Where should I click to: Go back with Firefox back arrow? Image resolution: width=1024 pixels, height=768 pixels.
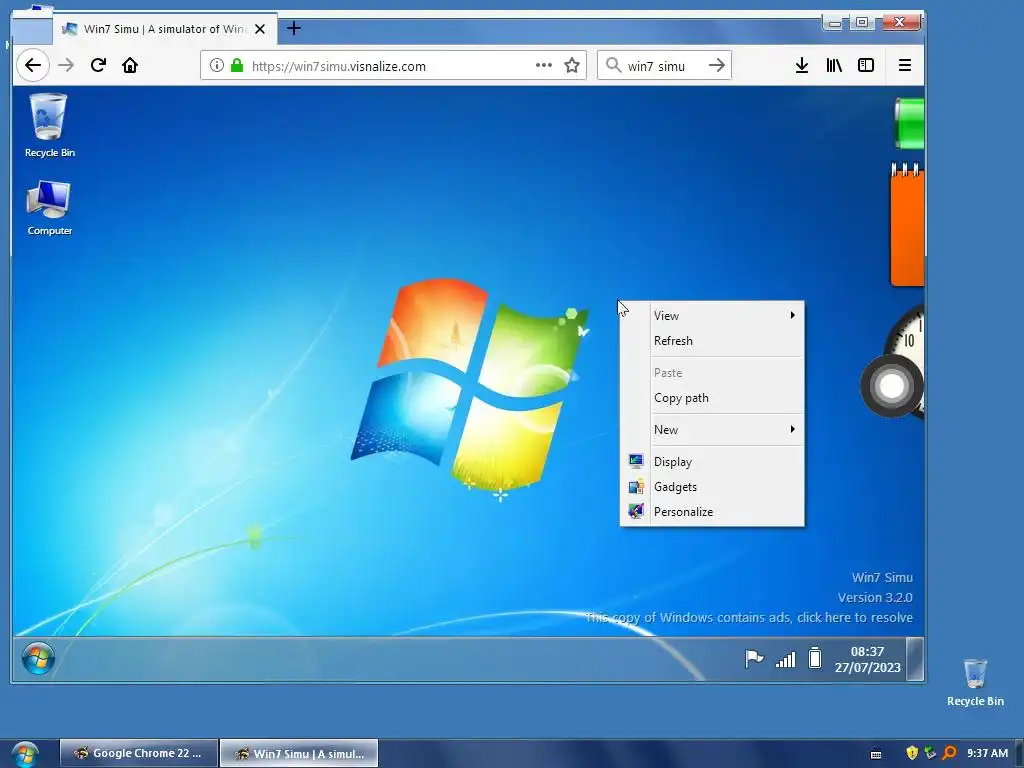click(x=33, y=65)
